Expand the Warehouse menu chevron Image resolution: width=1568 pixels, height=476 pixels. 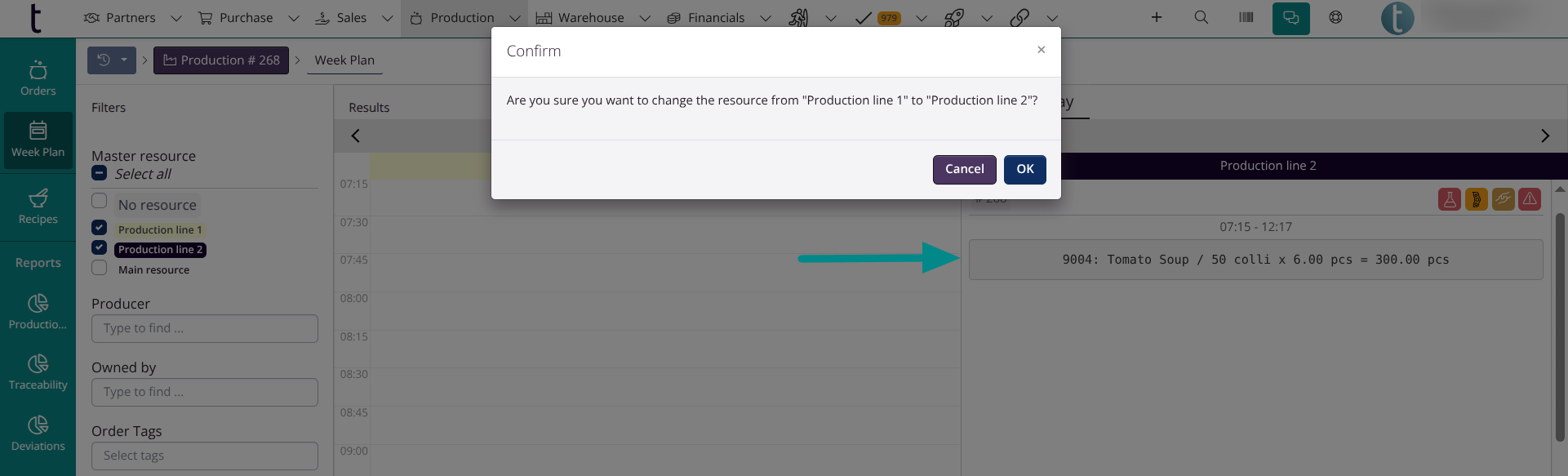pyautogui.click(x=645, y=18)
